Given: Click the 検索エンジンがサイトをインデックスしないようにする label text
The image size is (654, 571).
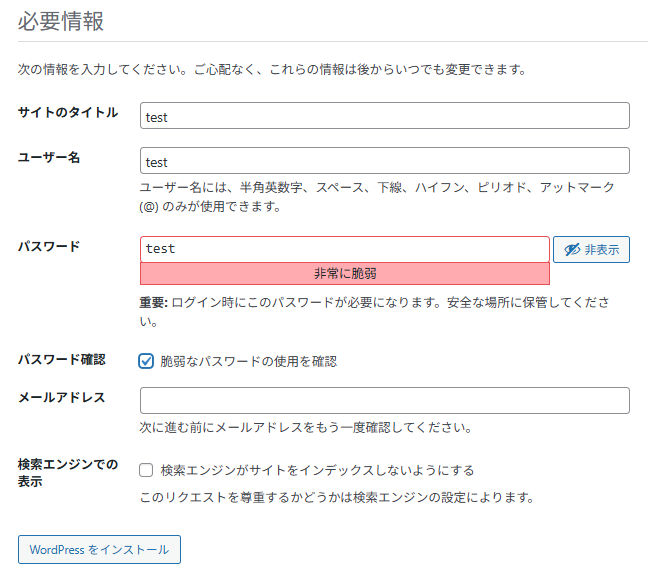Looking at the screenshot, I should tap(317, 470).
